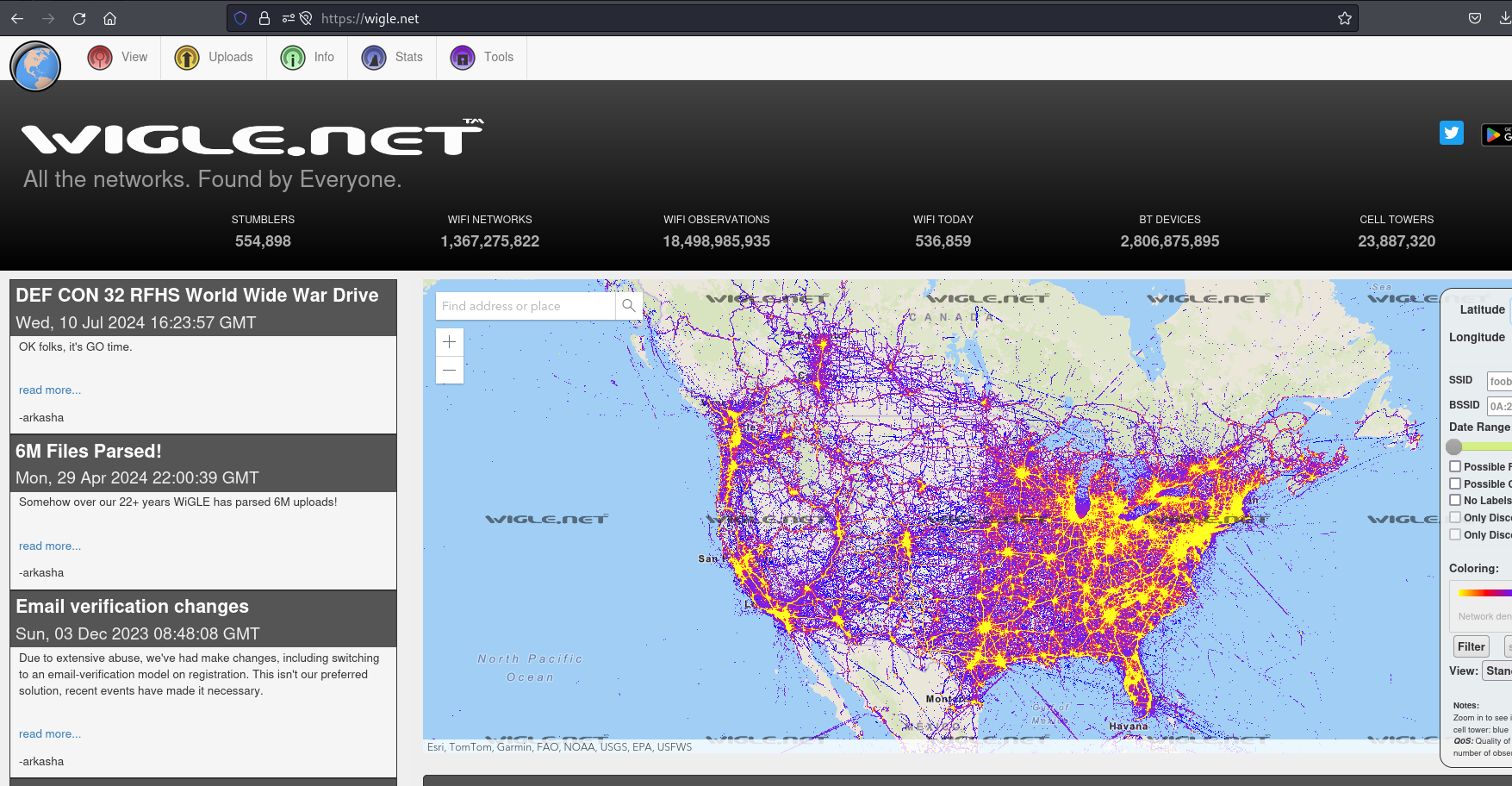Screen dimensions: 1512x786
Task: Click the WiGLE globe logo icon
Action: 35,66
